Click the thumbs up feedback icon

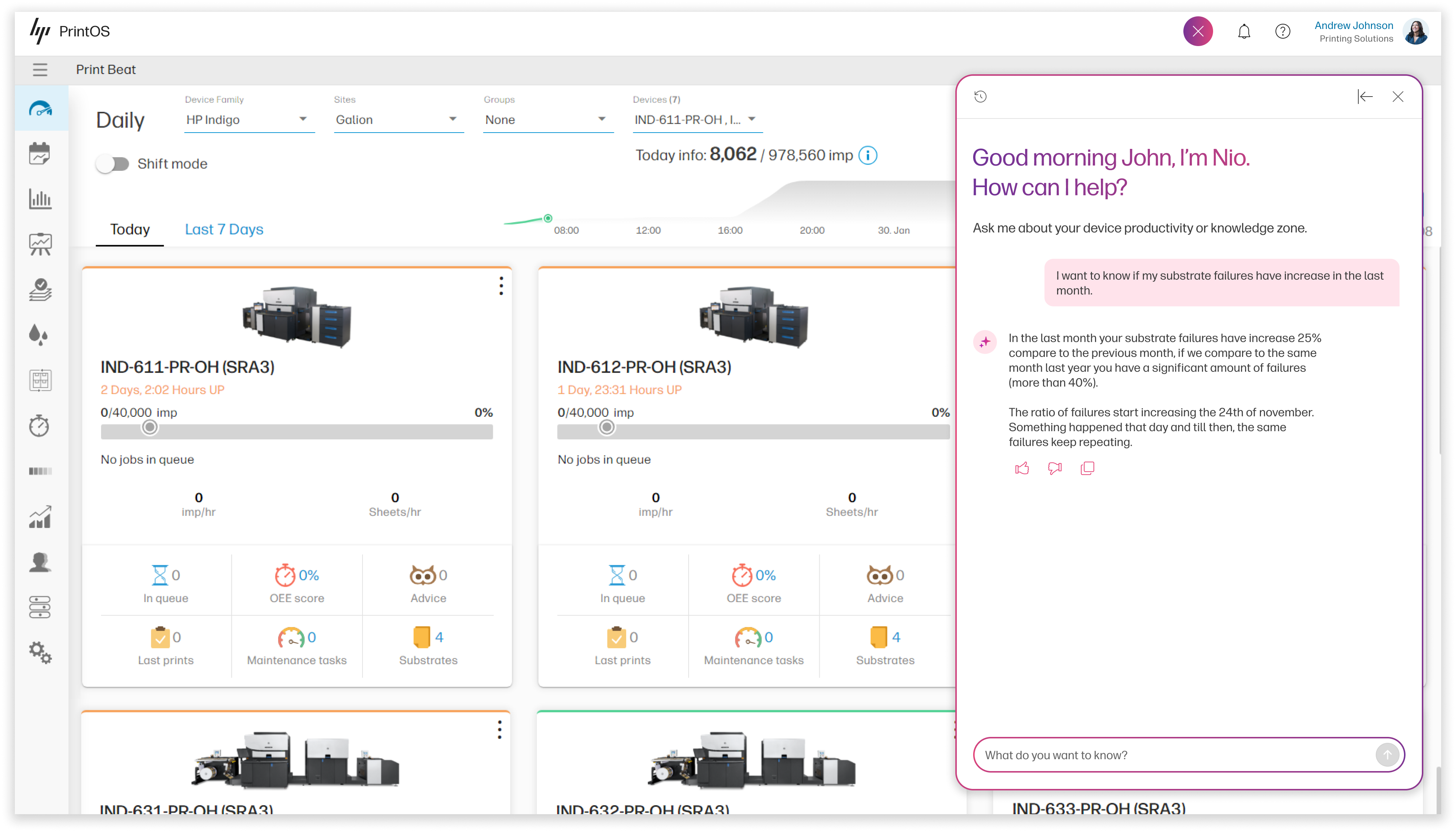1022,469
